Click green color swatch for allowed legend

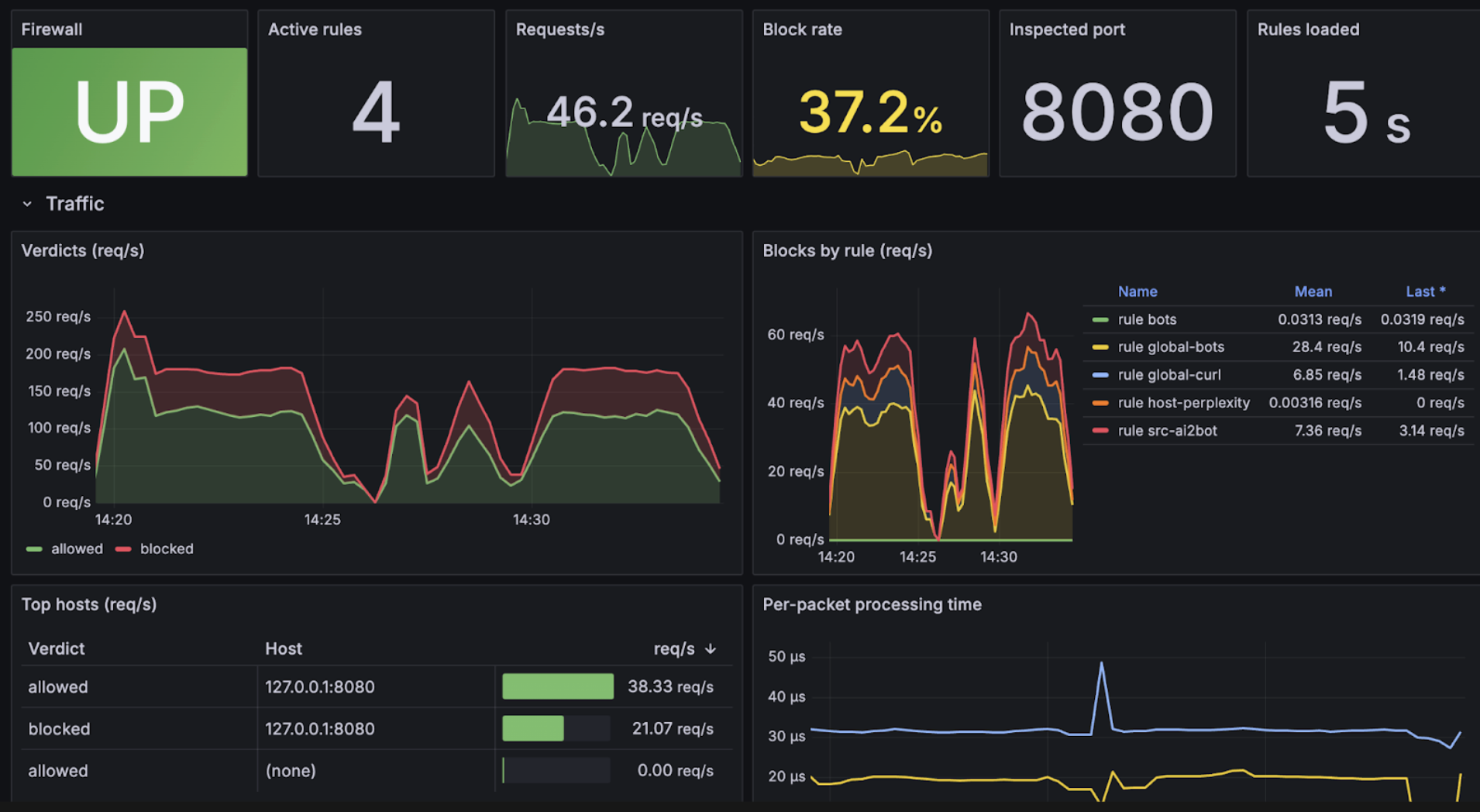(x=34, y=549)
